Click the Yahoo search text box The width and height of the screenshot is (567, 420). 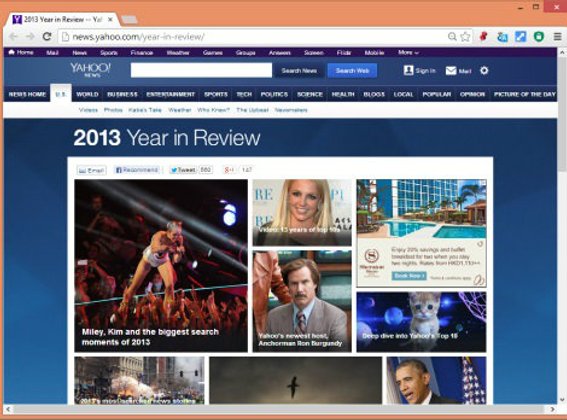201,70
